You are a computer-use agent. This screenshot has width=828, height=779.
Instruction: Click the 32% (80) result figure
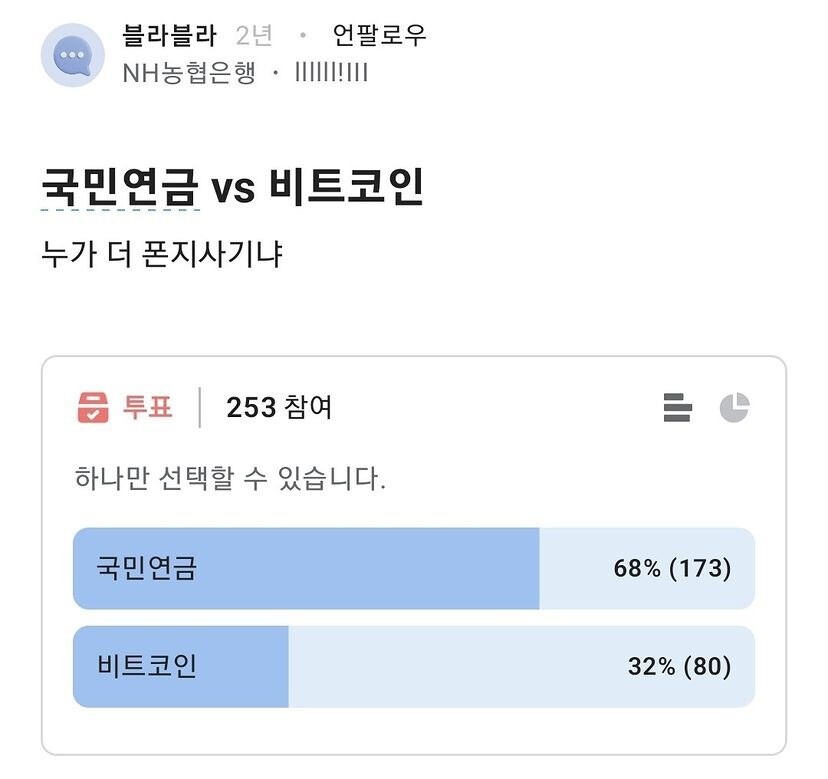coord(679,667)
